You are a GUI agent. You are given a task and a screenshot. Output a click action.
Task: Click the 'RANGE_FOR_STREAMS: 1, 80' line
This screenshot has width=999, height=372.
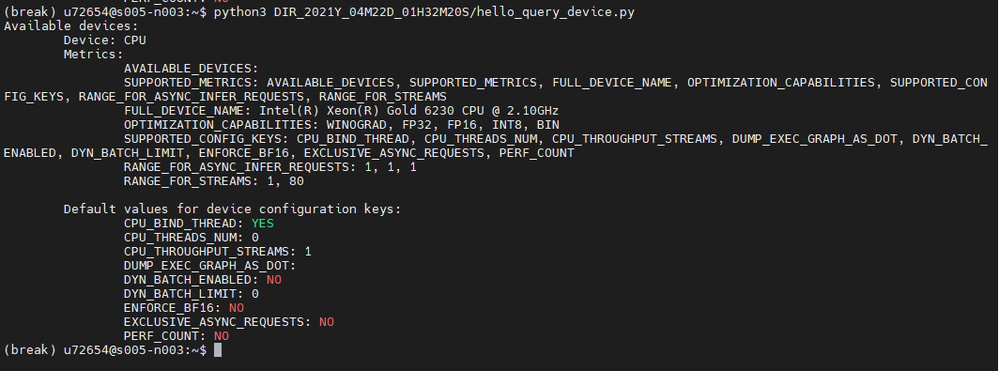214,182
